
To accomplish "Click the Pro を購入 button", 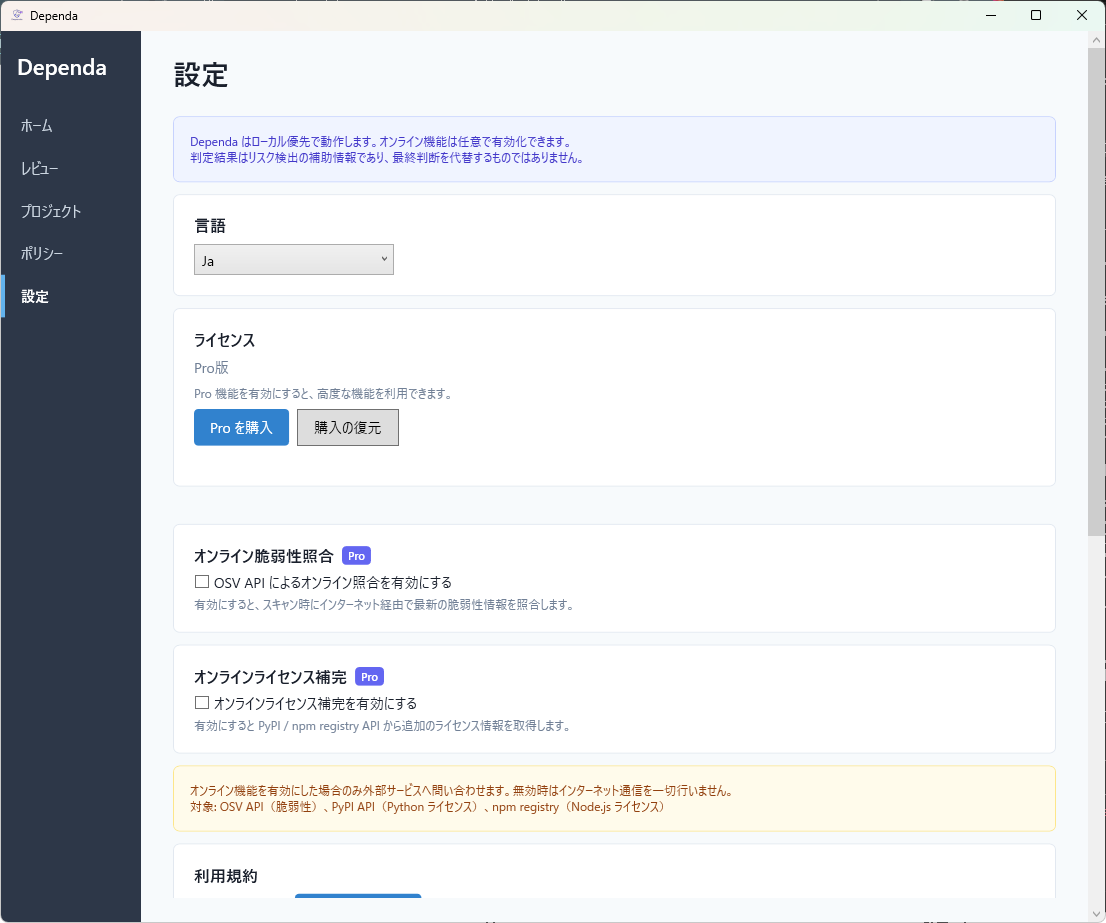I will (241, 427).
